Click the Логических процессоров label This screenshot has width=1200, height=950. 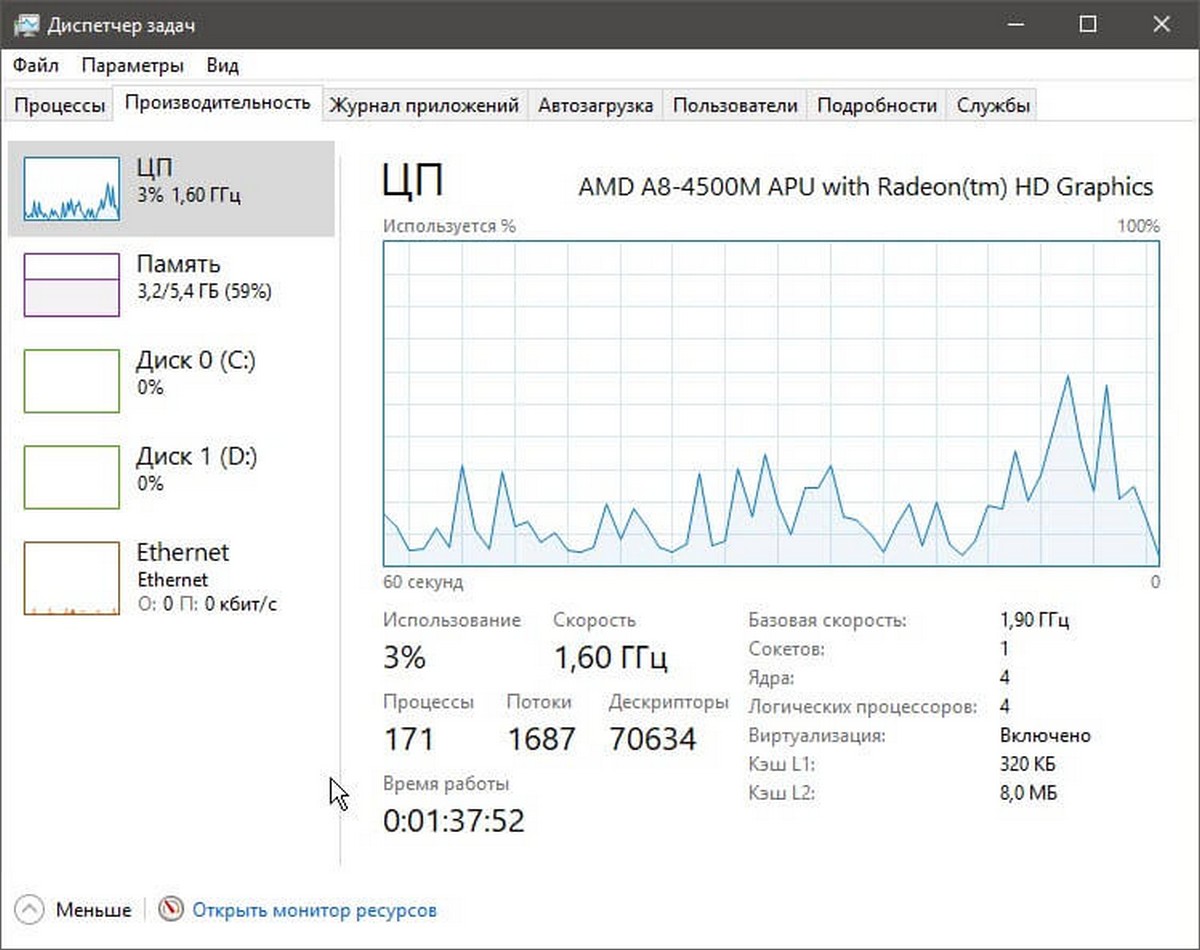[x=862, y=707]
